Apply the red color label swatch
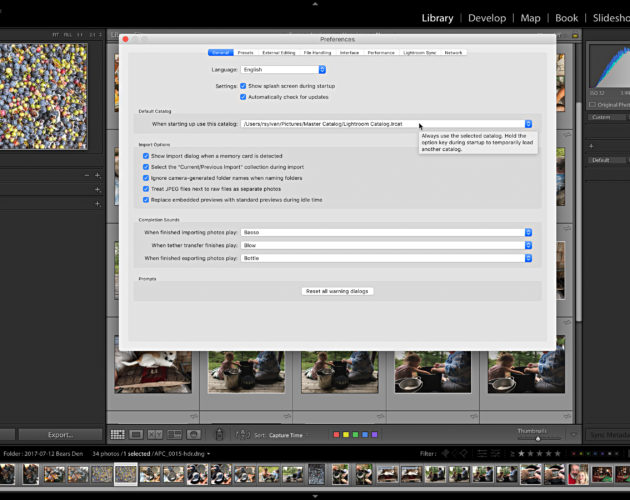Viewport: 630px width, 500px height. coord(337,434)
